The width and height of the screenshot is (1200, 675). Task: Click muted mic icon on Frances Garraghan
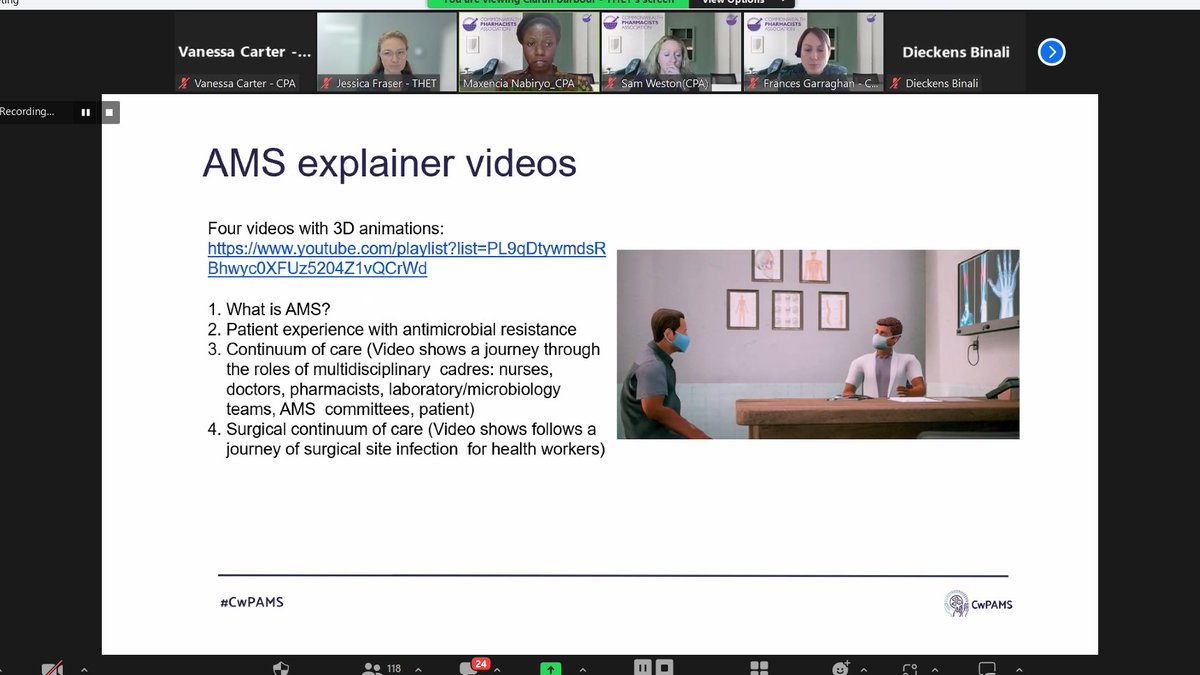pos(752,84)
